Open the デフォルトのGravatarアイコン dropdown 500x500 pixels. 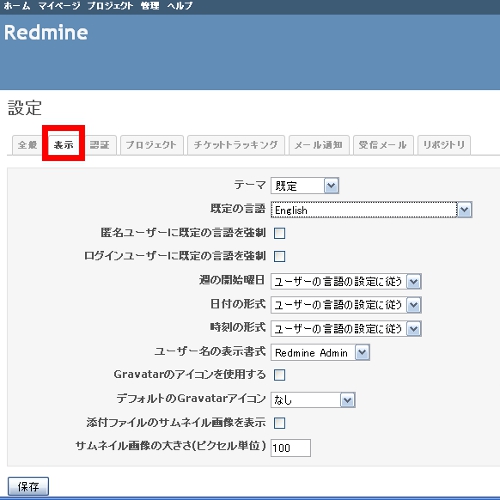313,400
